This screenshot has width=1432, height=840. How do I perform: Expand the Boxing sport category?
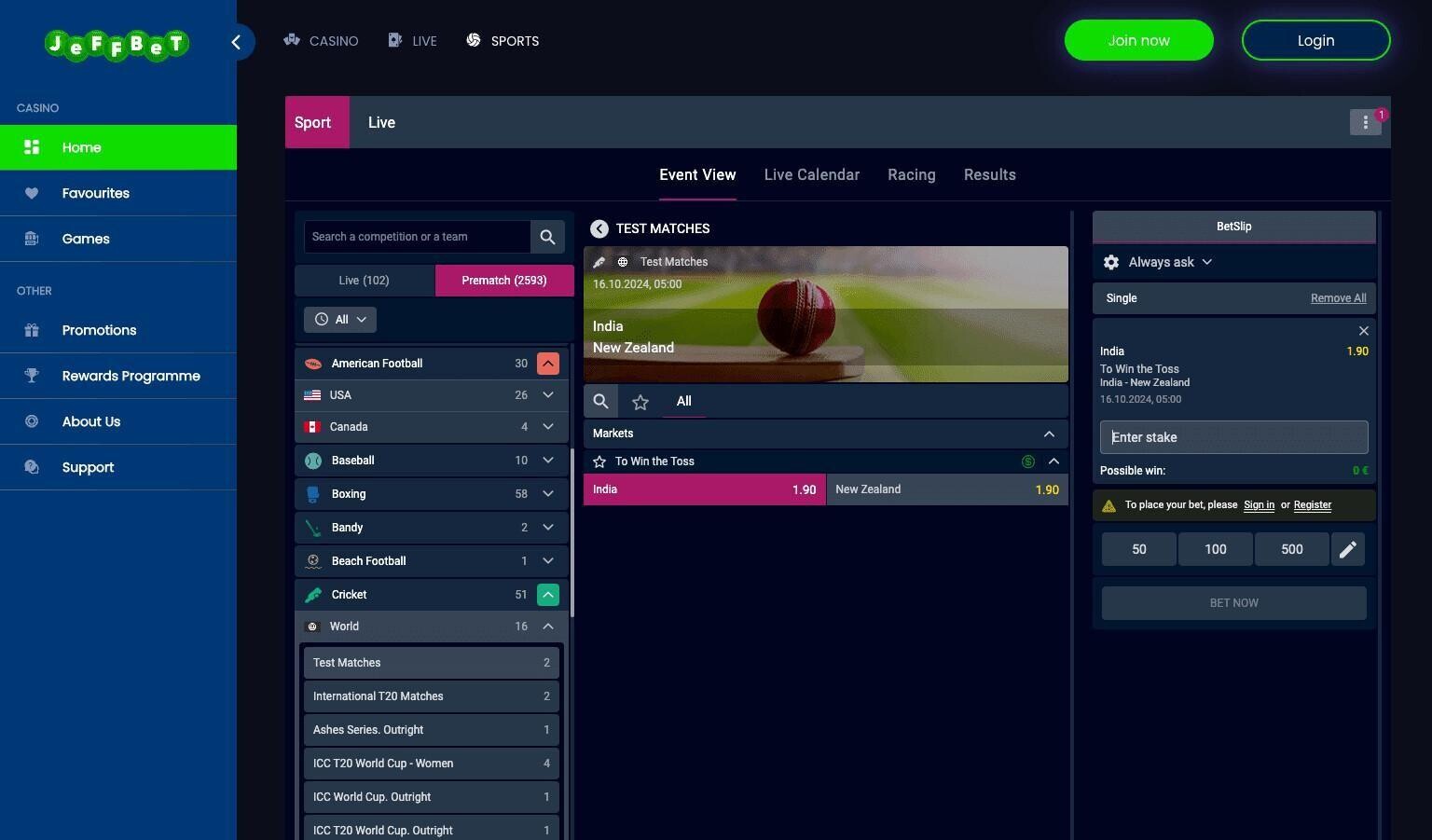click(x=548, y=494)
